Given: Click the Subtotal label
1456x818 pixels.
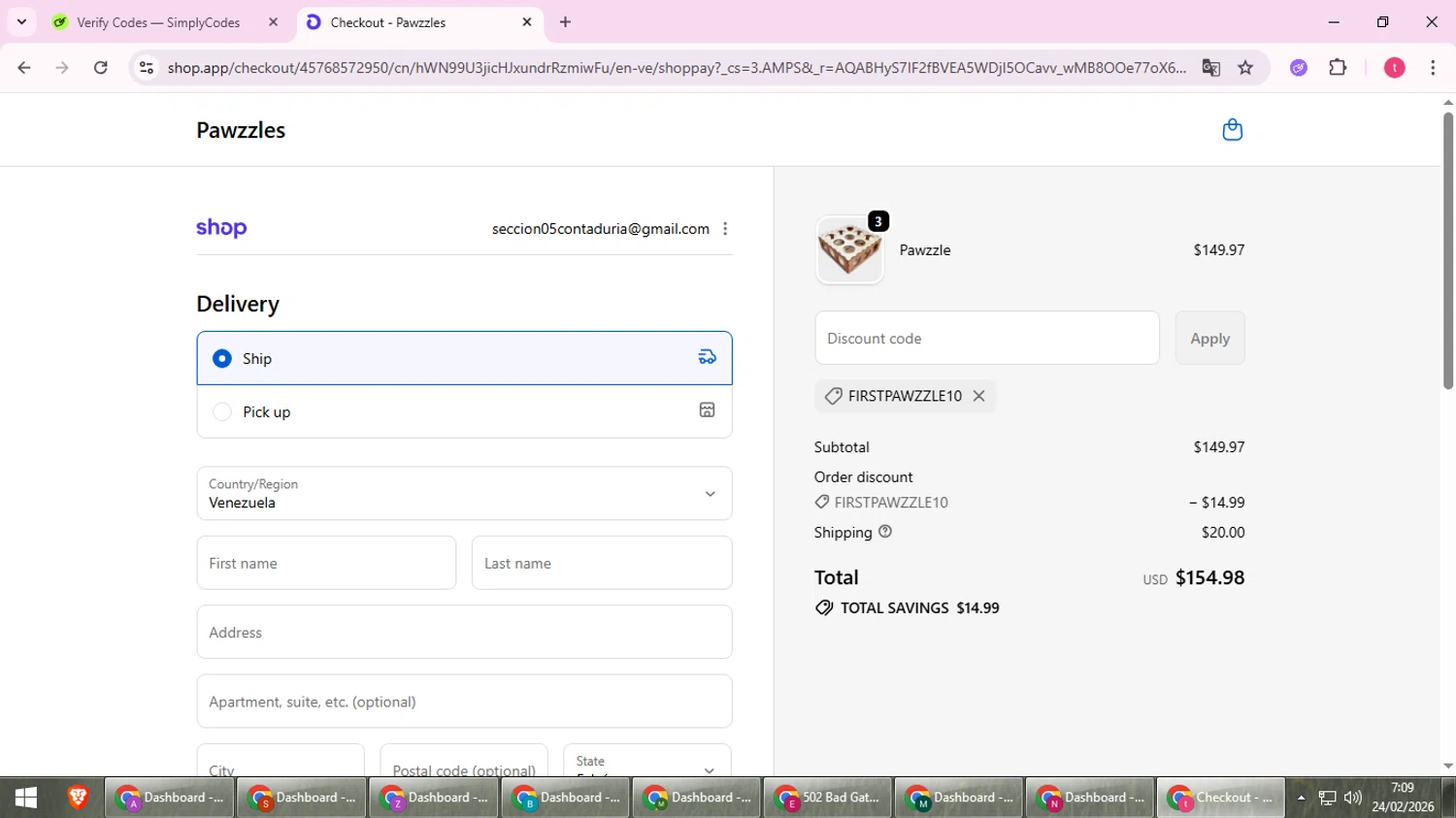Looking at the screenshot, I should pos(842,447).
